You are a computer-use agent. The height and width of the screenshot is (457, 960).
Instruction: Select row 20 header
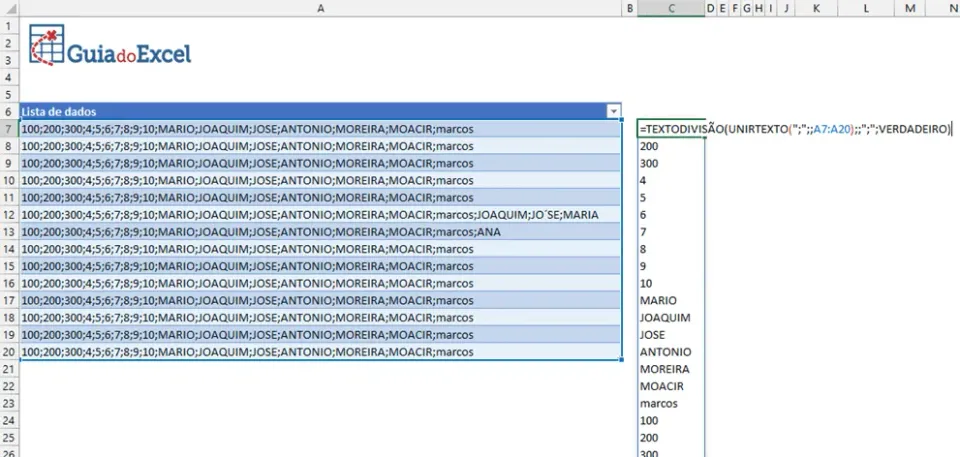point(9,352)
